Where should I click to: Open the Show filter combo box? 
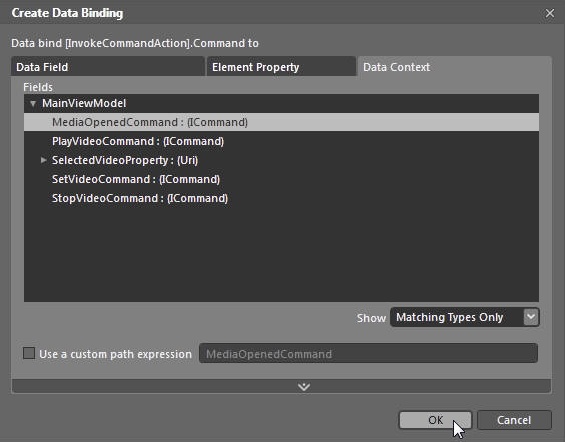[464, 317]
